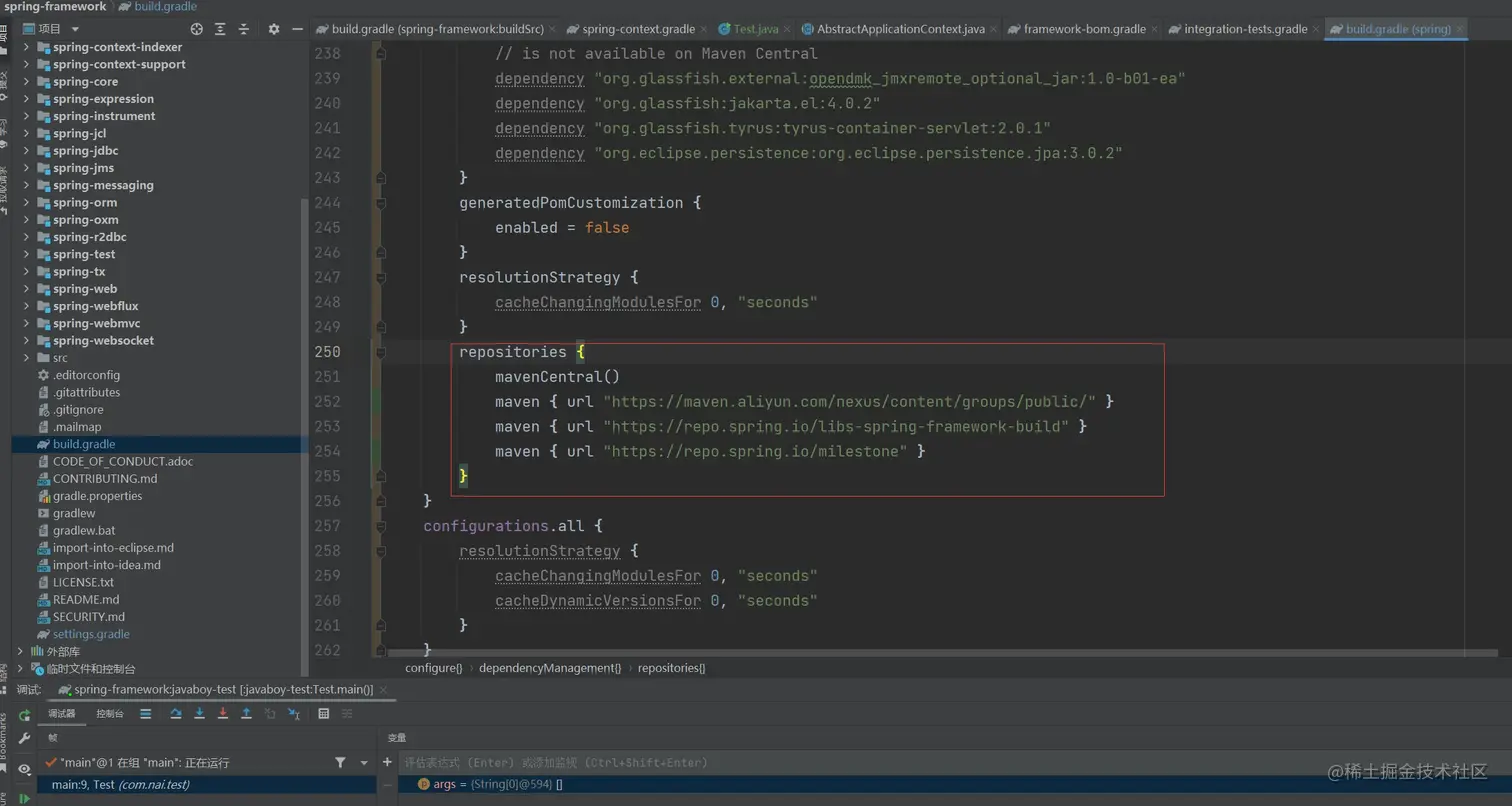Click the Force Step Into red icon
This screenshot has width=1512, height=806.
pyautogui.click(x=222, y=714)
